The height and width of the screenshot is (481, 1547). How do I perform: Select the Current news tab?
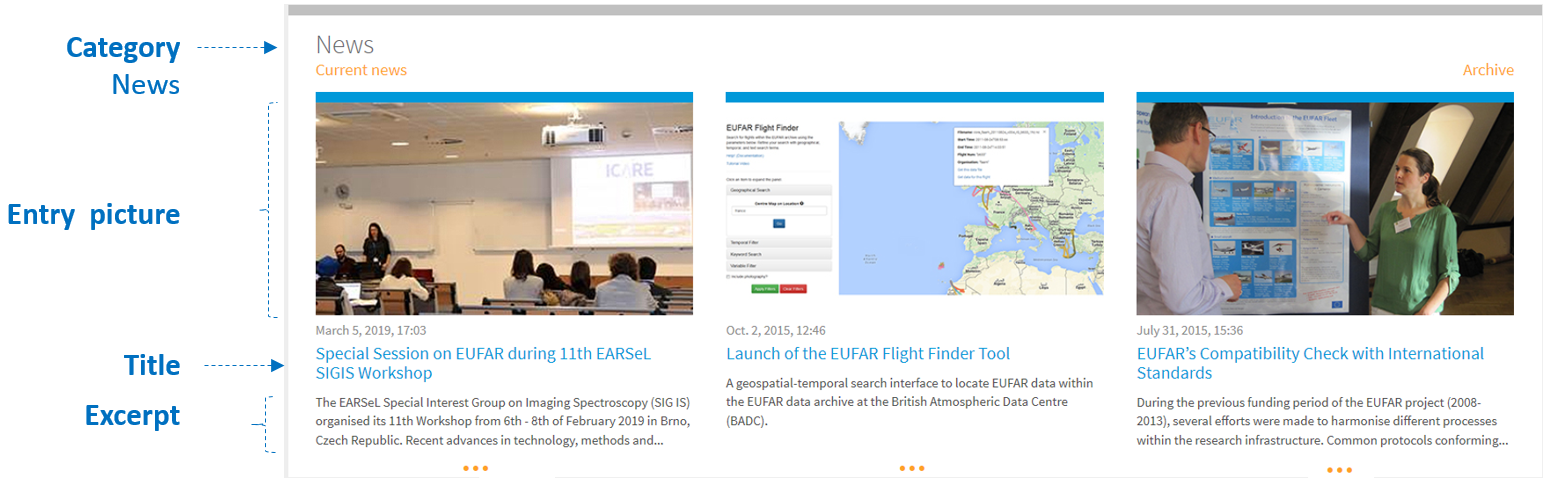point(361,70)
